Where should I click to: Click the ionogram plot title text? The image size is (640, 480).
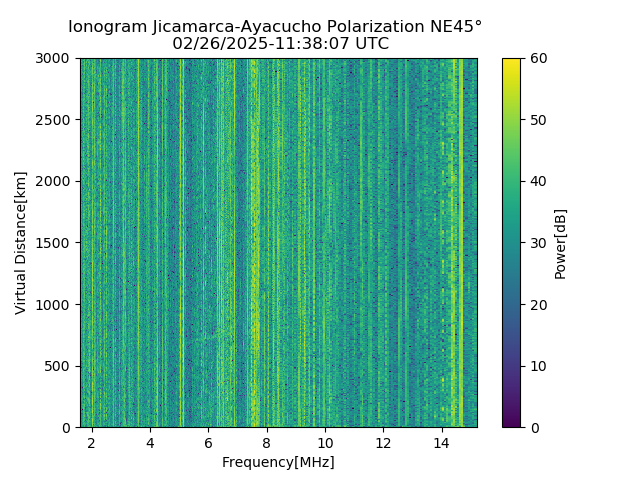click(x=275, y=27)
